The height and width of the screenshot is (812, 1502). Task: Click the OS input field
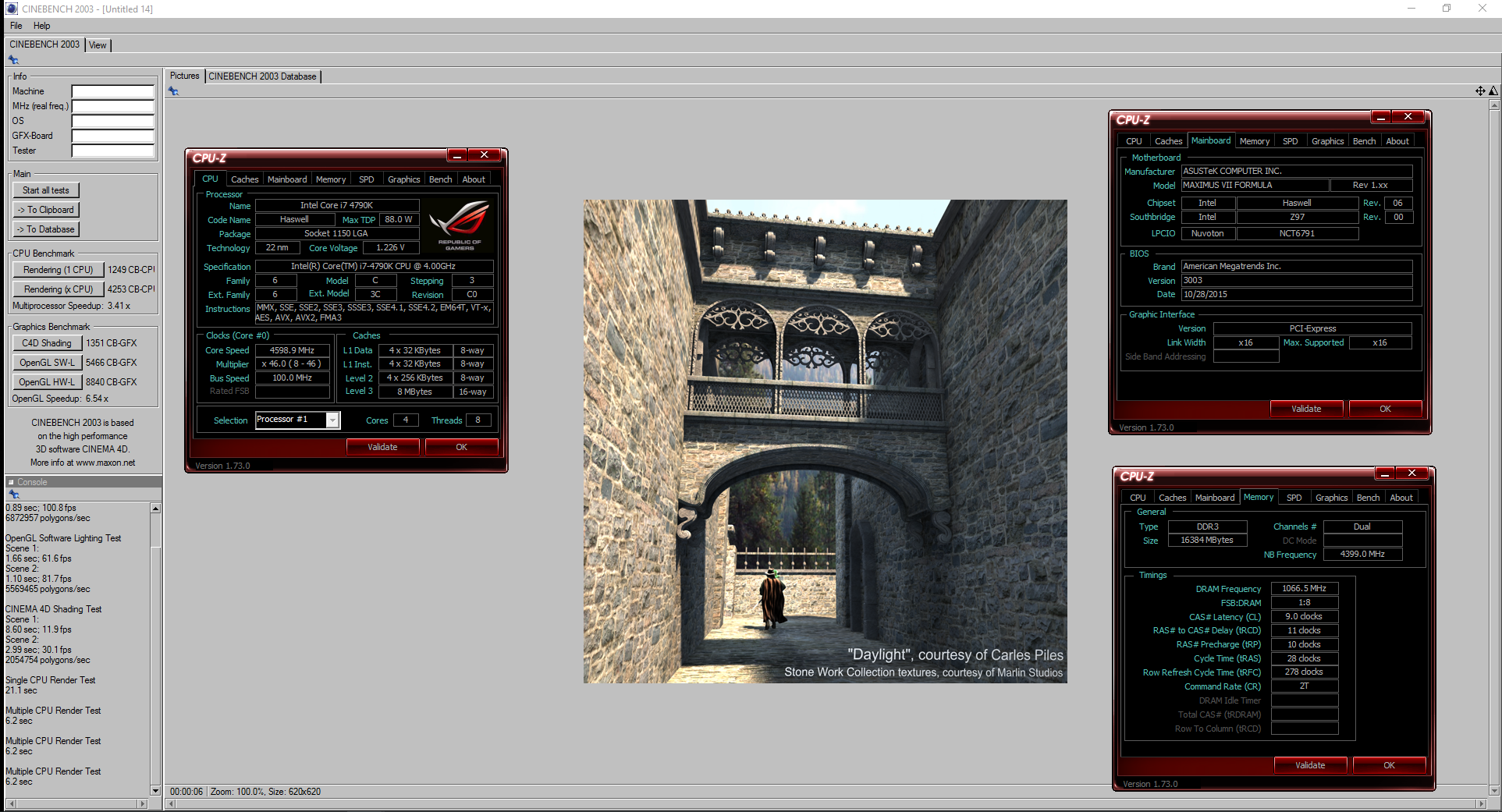click(x=113, y=121)
